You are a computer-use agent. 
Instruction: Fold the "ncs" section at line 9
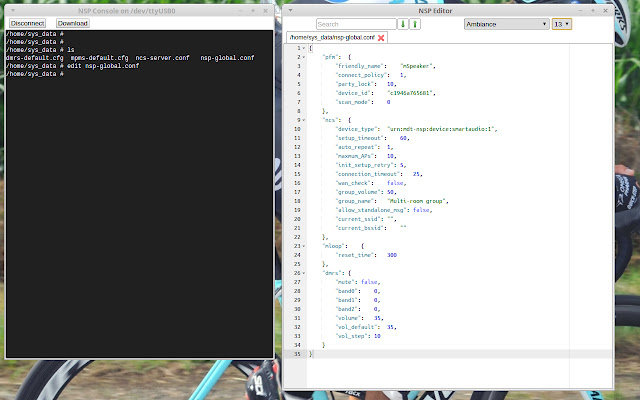tap(304, 120)
